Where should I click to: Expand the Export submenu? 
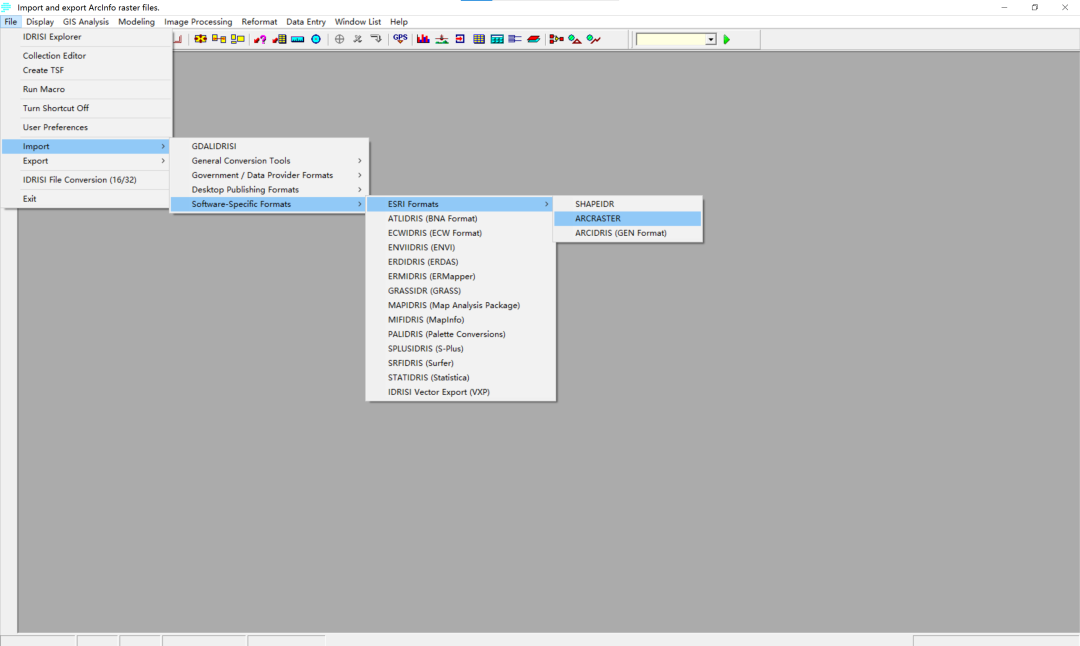click(86, 160)
